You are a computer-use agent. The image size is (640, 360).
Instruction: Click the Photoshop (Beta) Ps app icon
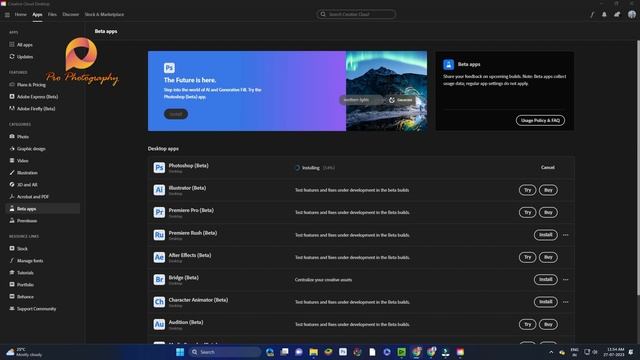point(159,168)
